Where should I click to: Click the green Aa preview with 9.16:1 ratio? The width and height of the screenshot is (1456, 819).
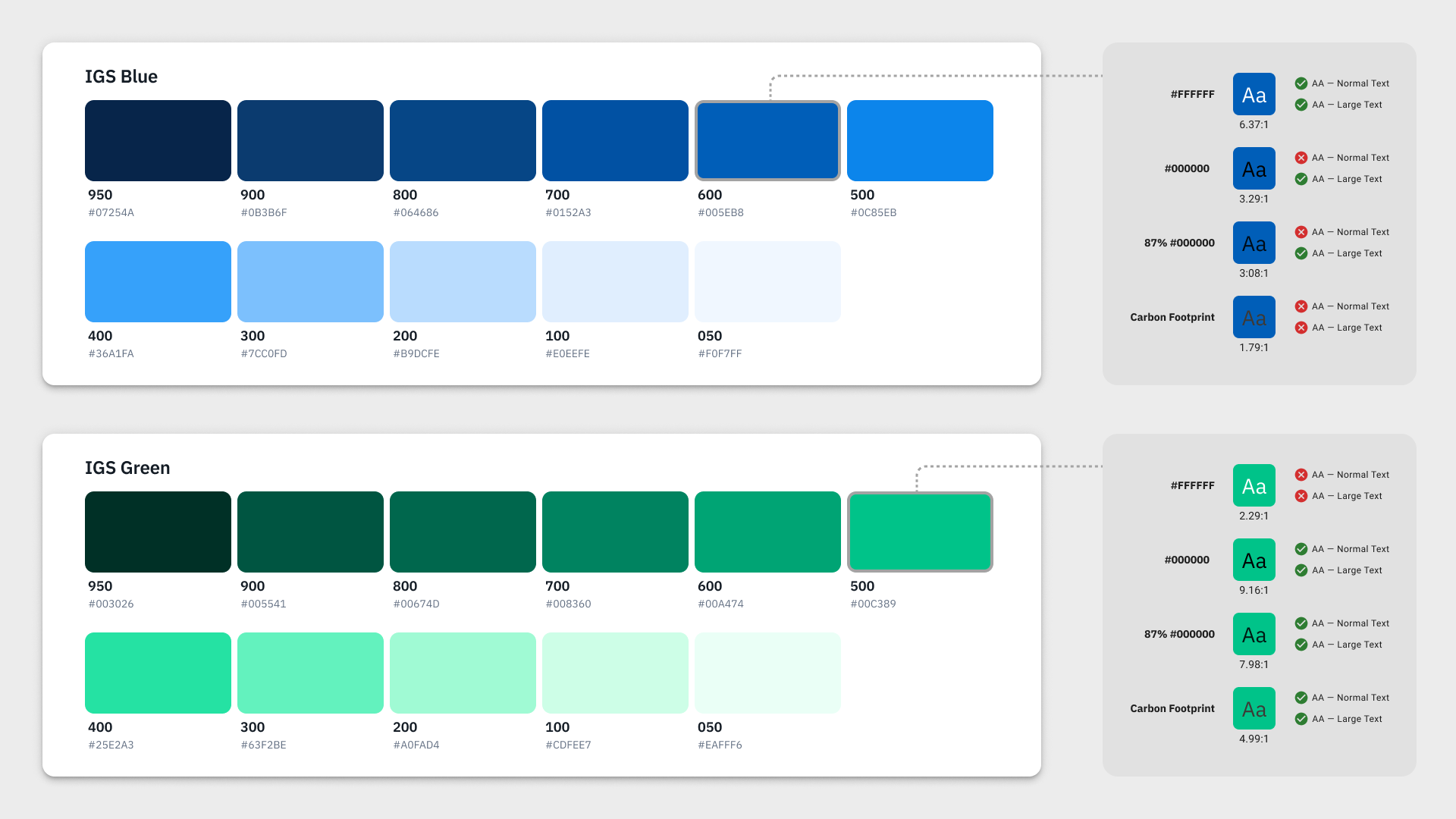[x=1254, y=560]
